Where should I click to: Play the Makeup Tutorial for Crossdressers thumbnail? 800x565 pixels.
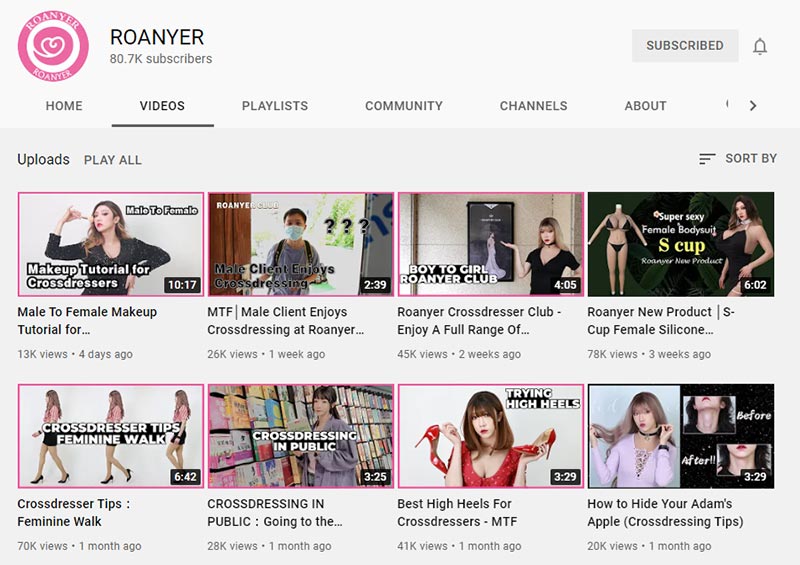coord(111,244)
